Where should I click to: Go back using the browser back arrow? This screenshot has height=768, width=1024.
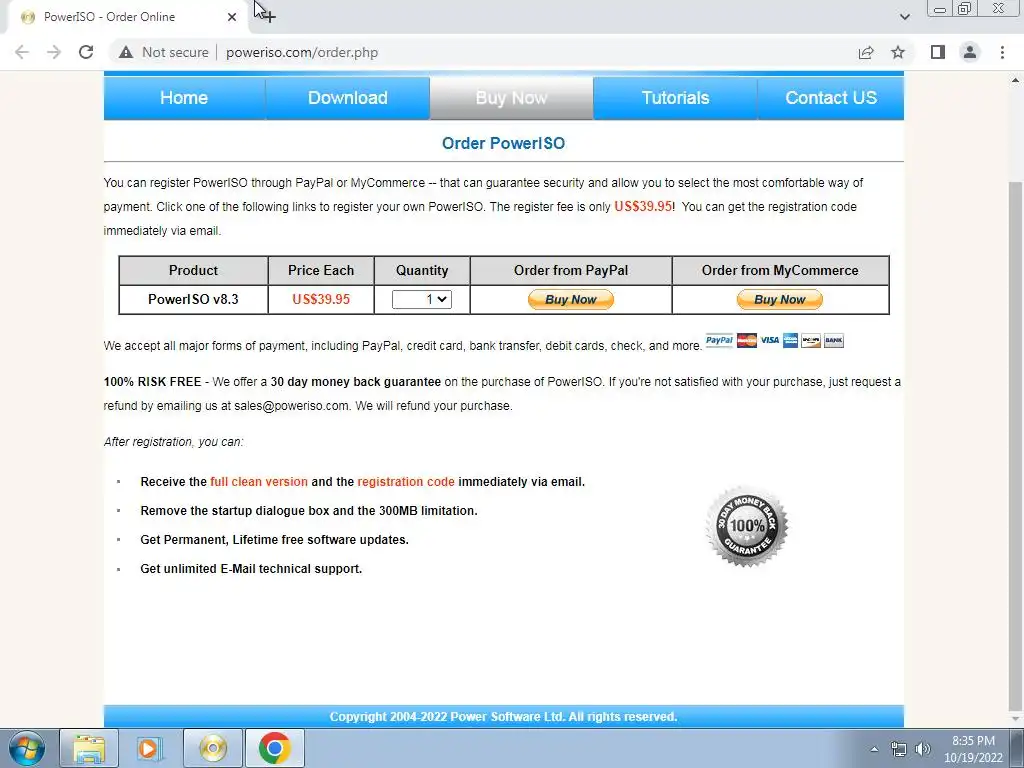[x=22, y=52]
